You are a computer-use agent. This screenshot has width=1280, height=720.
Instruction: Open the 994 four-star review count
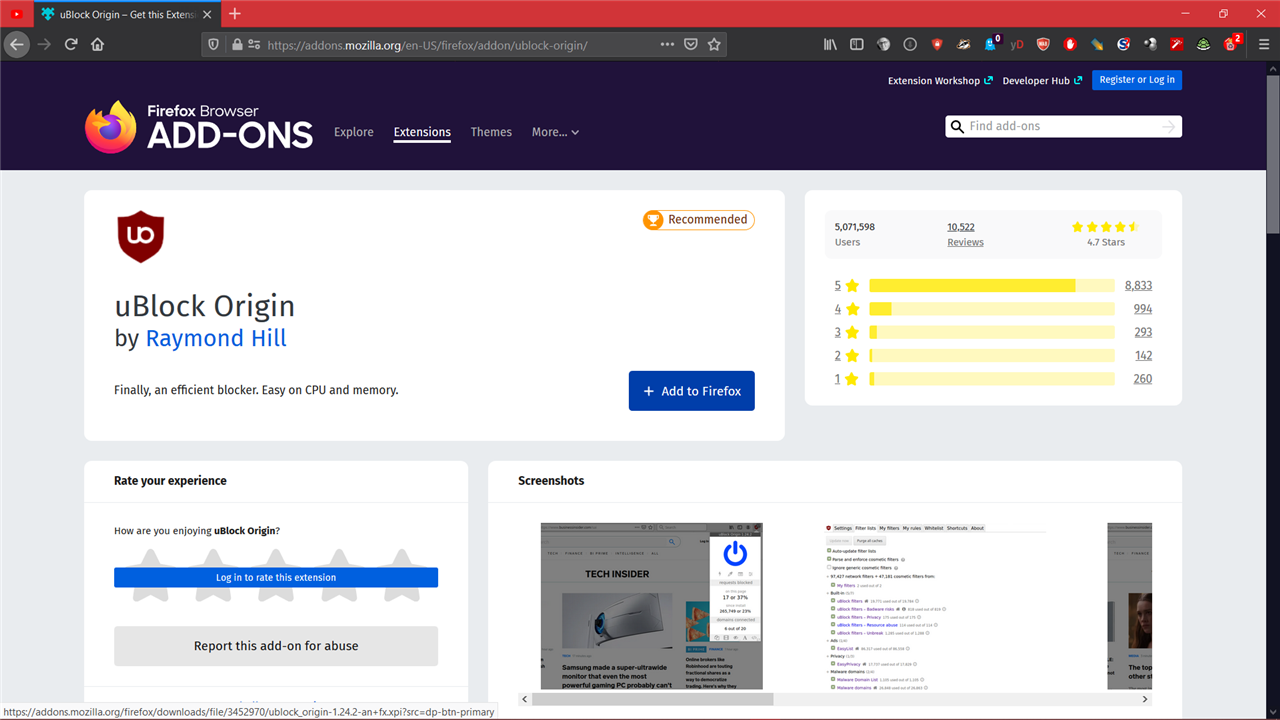tap(1143, 309)
